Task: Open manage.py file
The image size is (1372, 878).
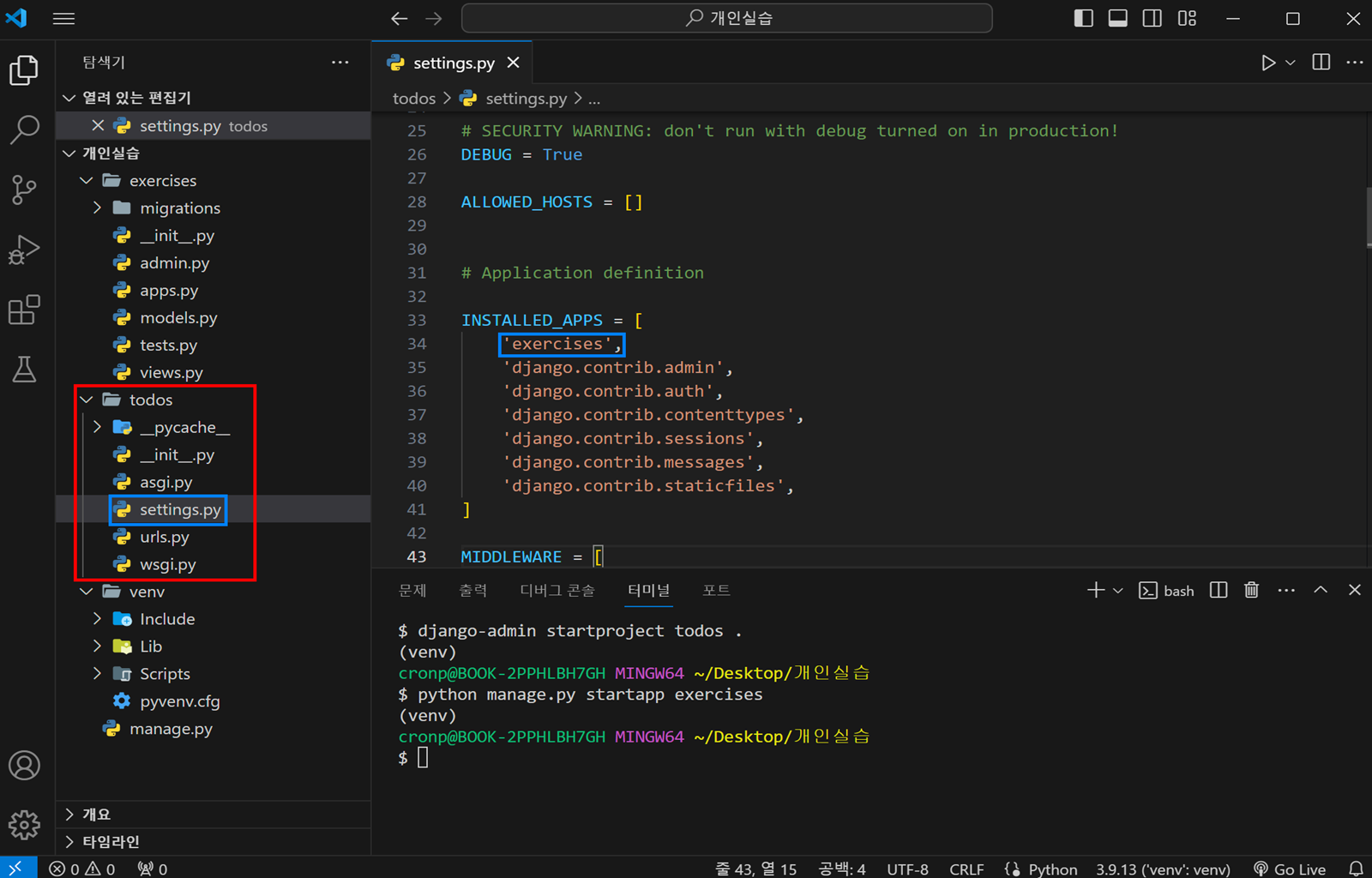Action: coord(214,729)
